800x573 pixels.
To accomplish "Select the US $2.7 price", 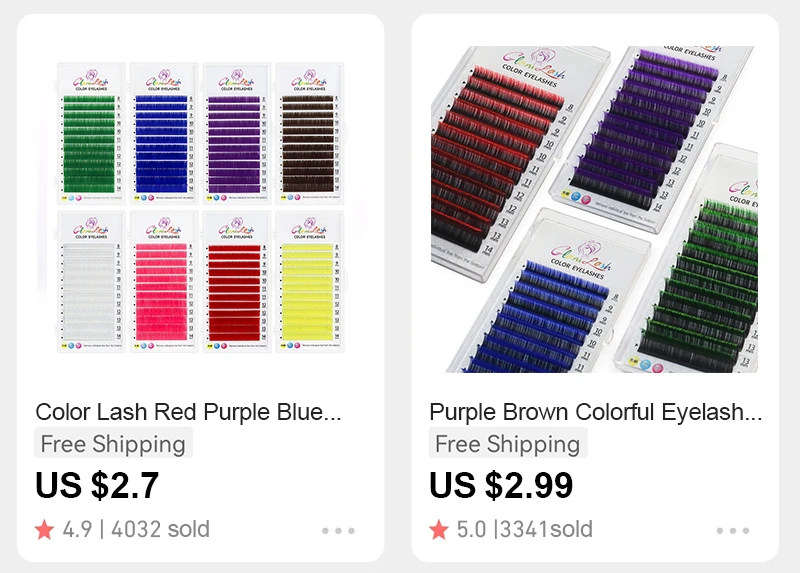I will point(97,485).
